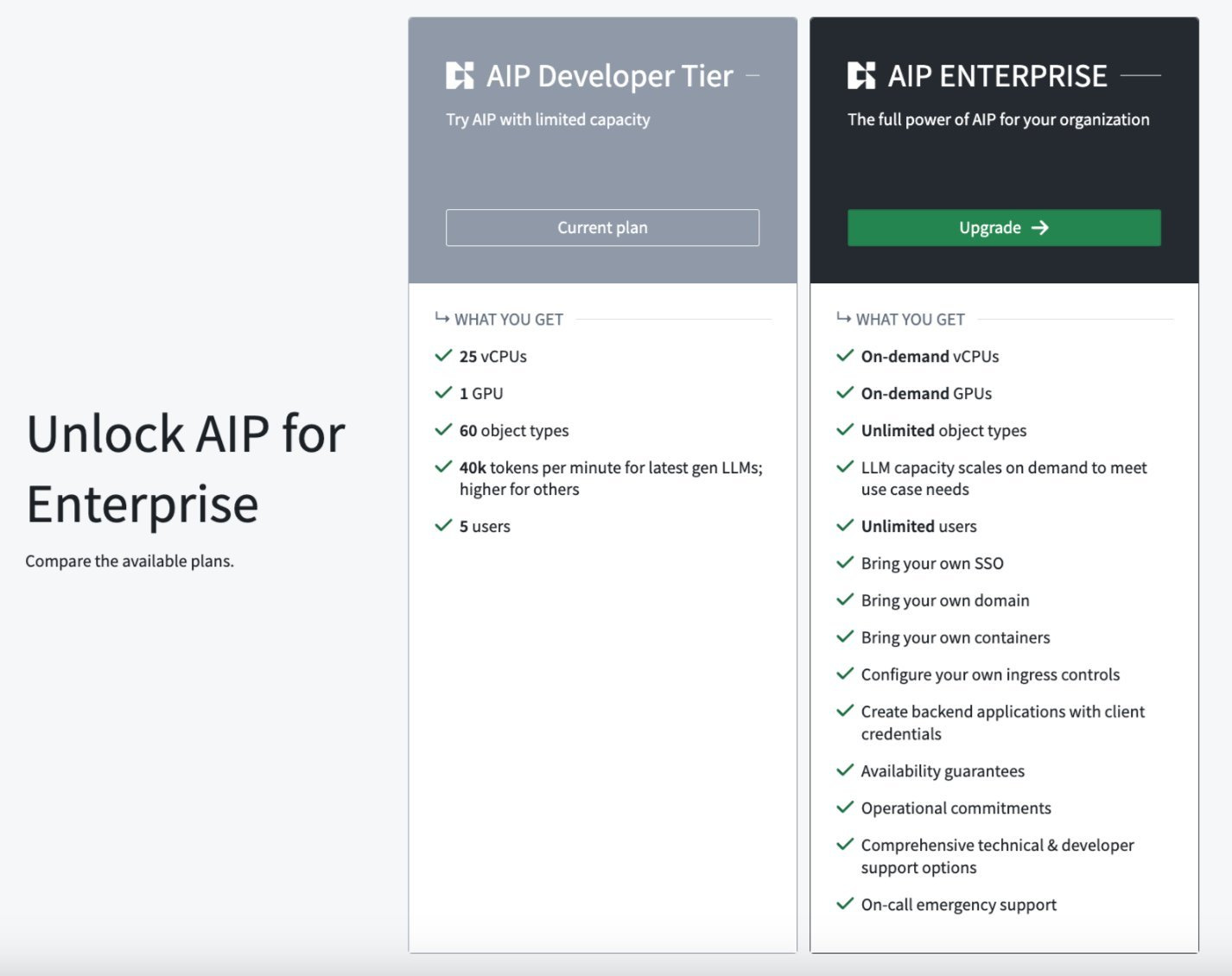1232x976 pixels.
Task: Click the 'Bring your own domain' text
Action: (945, 601)
